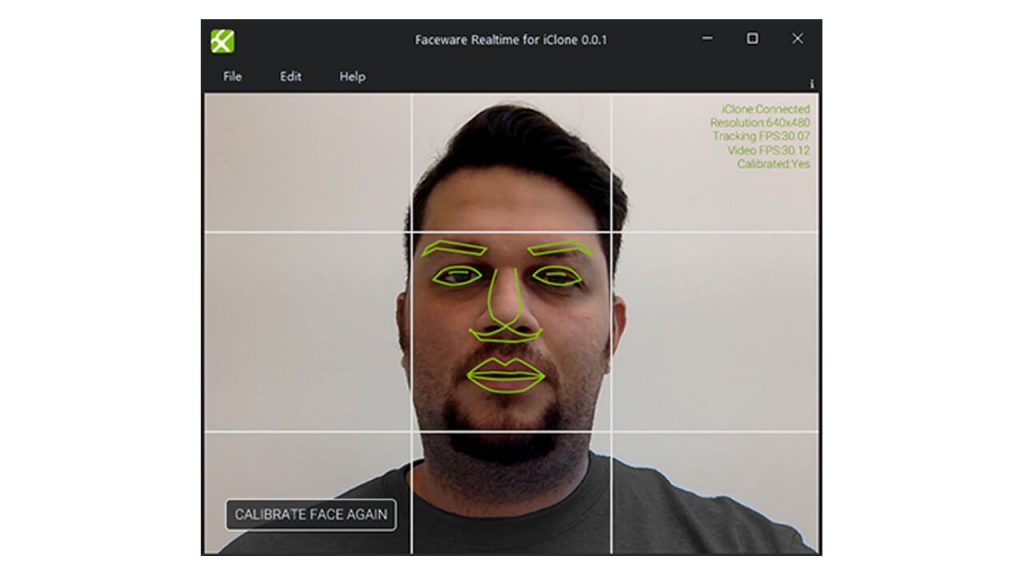This screenshot has height=576, width=1024.
Task: Click the Calibrate Face Again button
Action: [x=311, y=515]
